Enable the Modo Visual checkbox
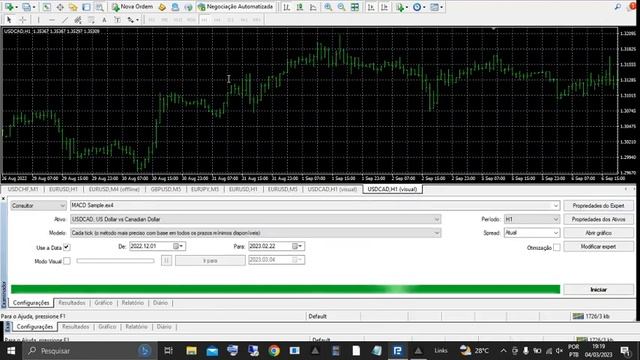 [x=67, y=260]
